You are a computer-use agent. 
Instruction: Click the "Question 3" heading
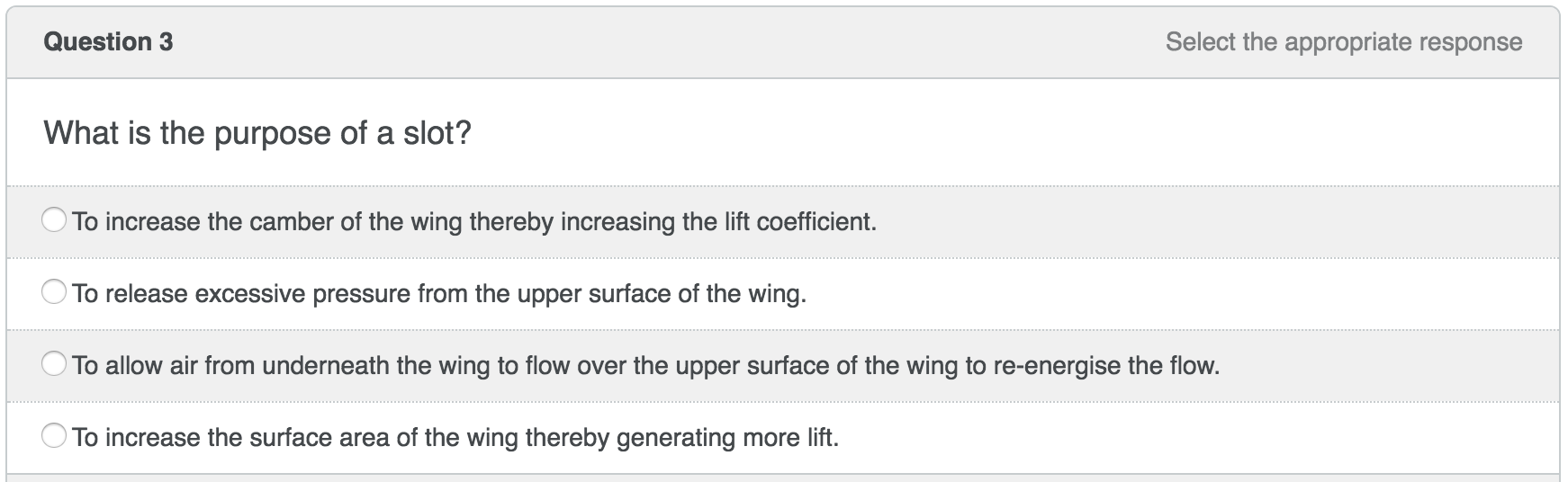tap(108, 42)
